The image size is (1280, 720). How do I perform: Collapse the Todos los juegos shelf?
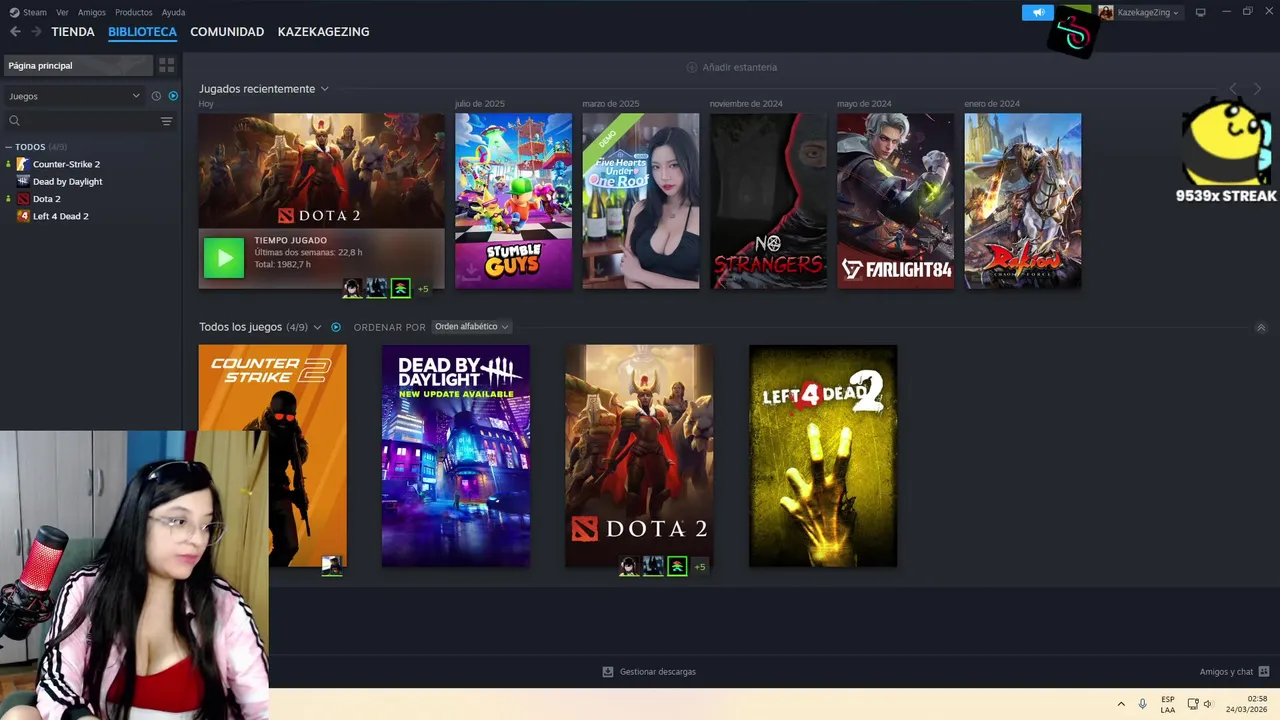click(x=1261, y=328)
